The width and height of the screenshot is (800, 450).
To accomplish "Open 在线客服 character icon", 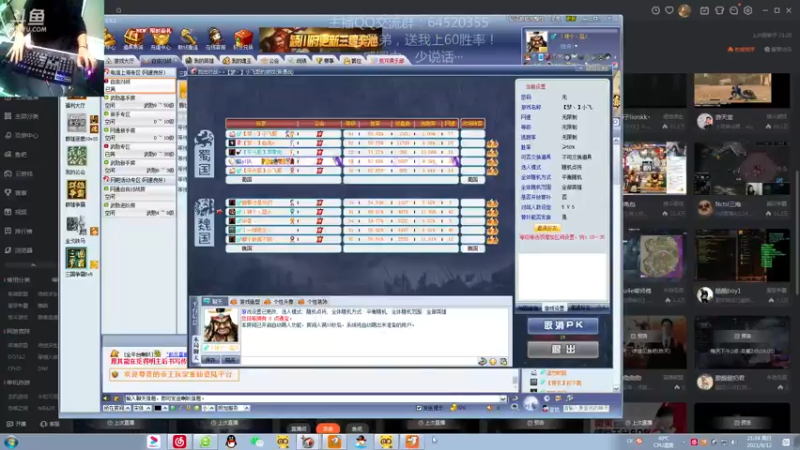I will [215, 39].
